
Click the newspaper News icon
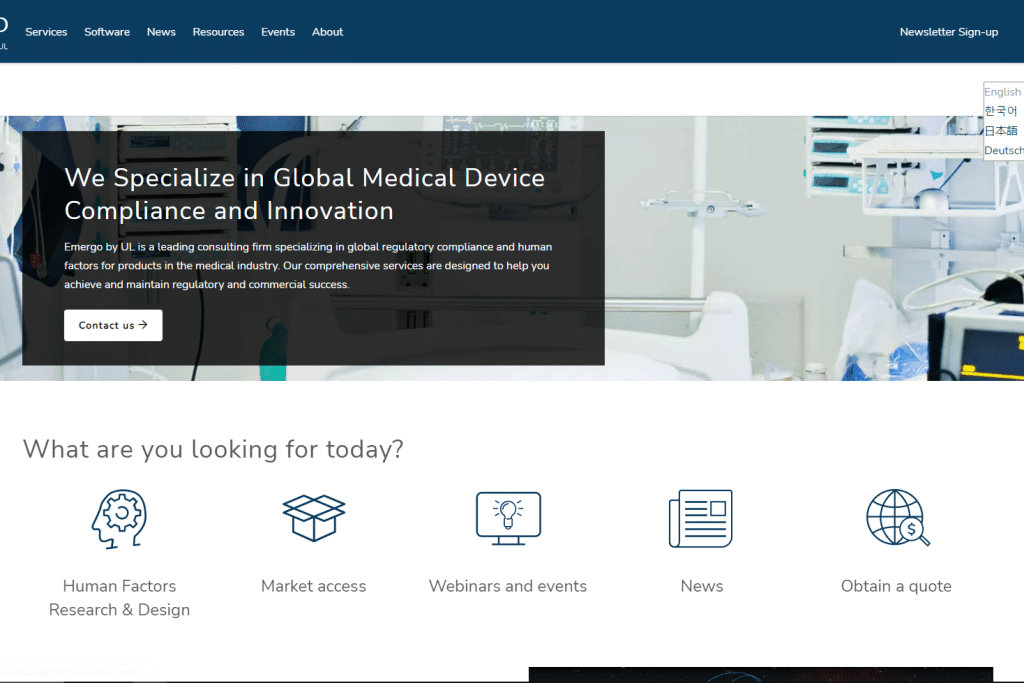[701, 518]
